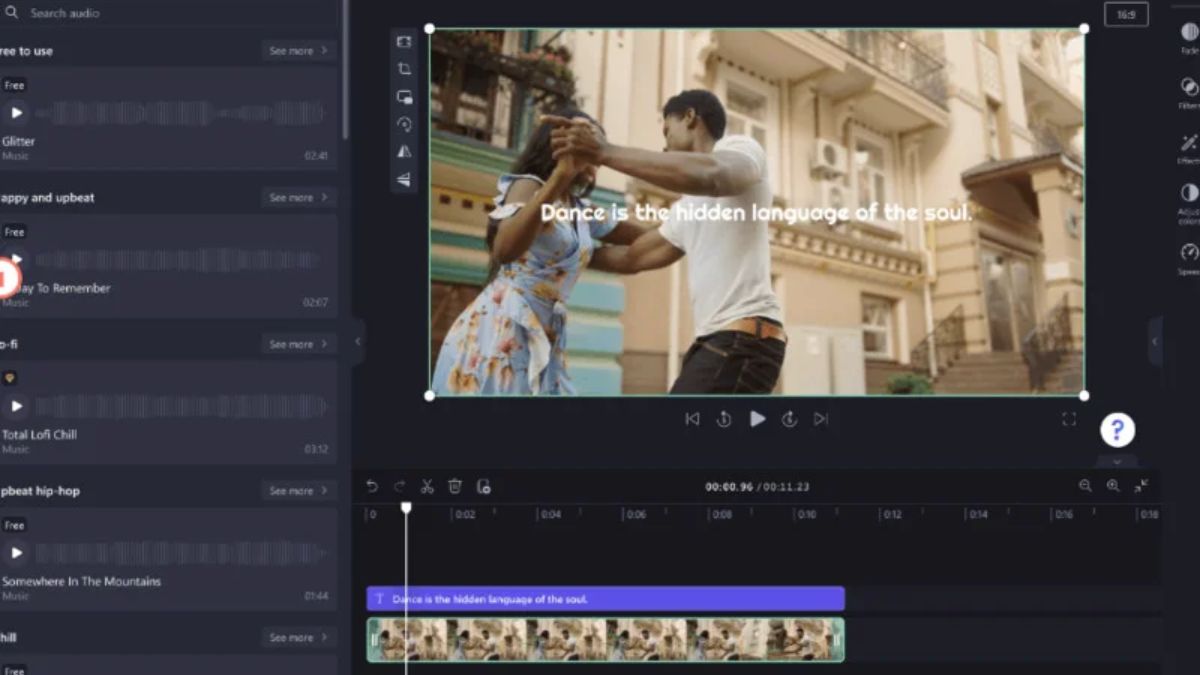
Task: Select the Crop tool in the preview toolbar
Action: (403, 69)
